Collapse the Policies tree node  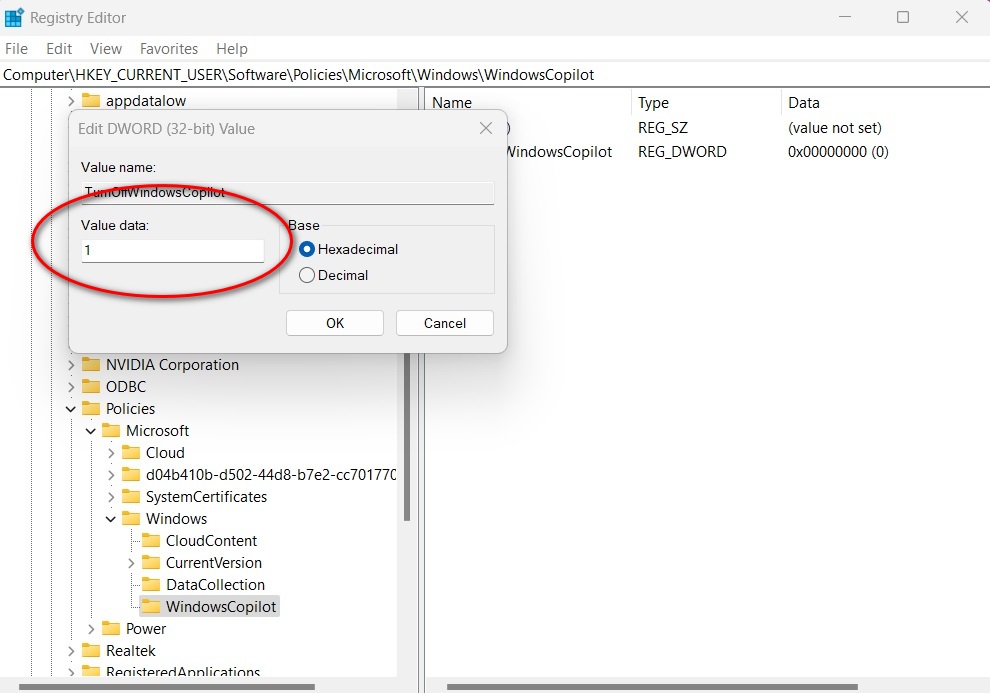point(71,409)
